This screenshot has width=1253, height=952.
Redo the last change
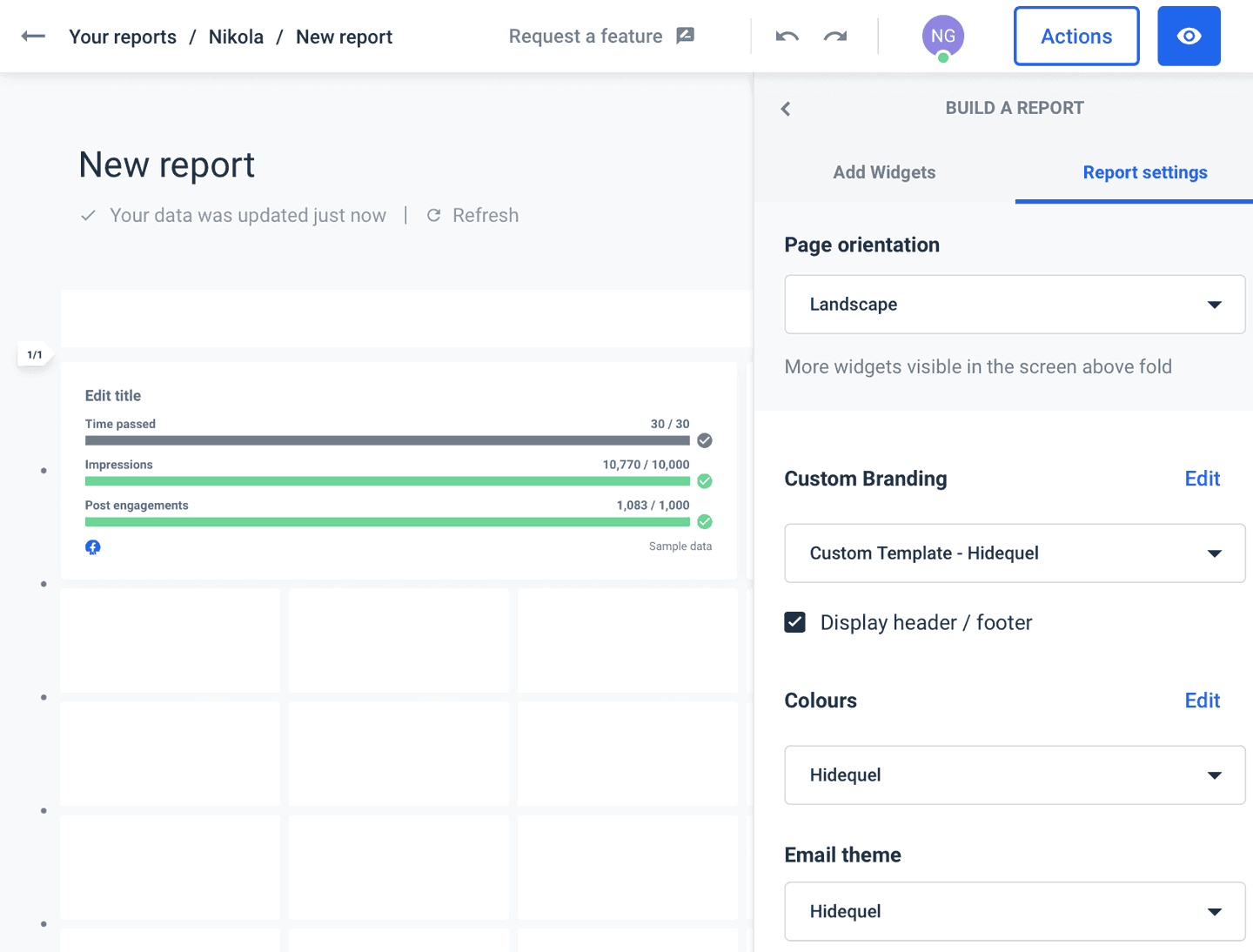pyautogui.click(x=834, y=36)
